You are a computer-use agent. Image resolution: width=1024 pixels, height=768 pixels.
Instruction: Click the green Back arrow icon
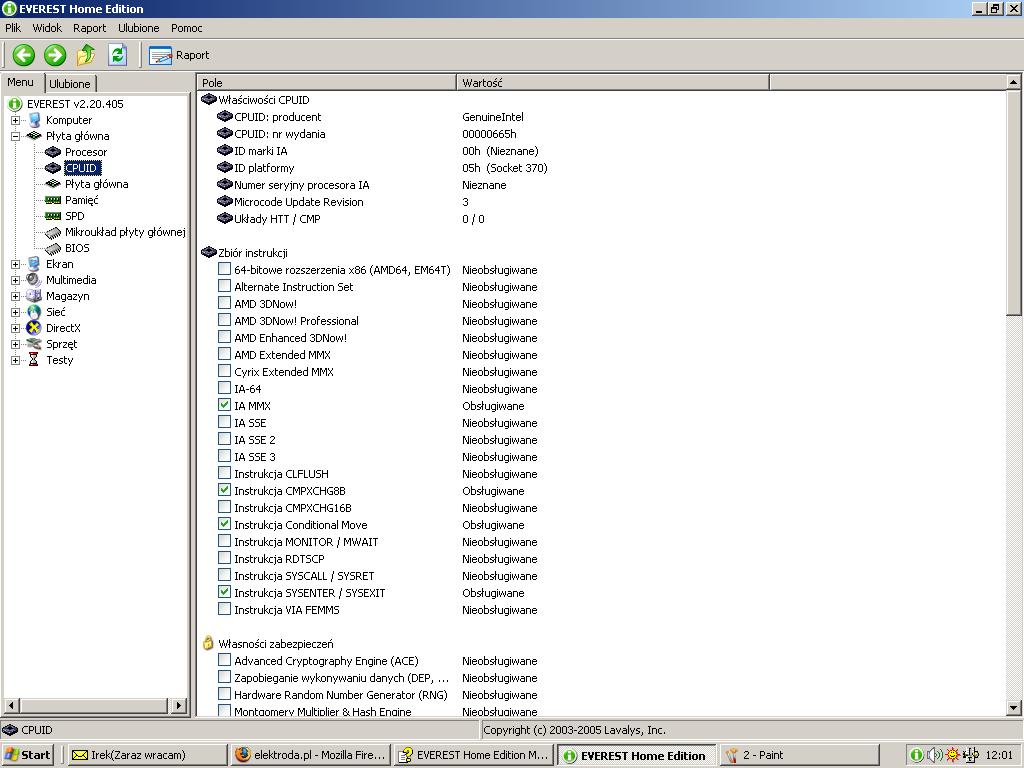point(24,55)
